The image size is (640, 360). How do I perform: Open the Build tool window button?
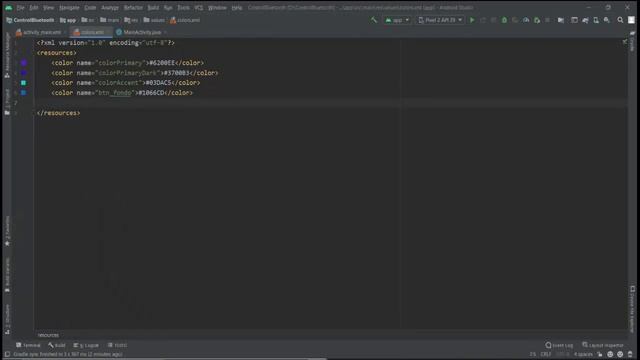57,345
